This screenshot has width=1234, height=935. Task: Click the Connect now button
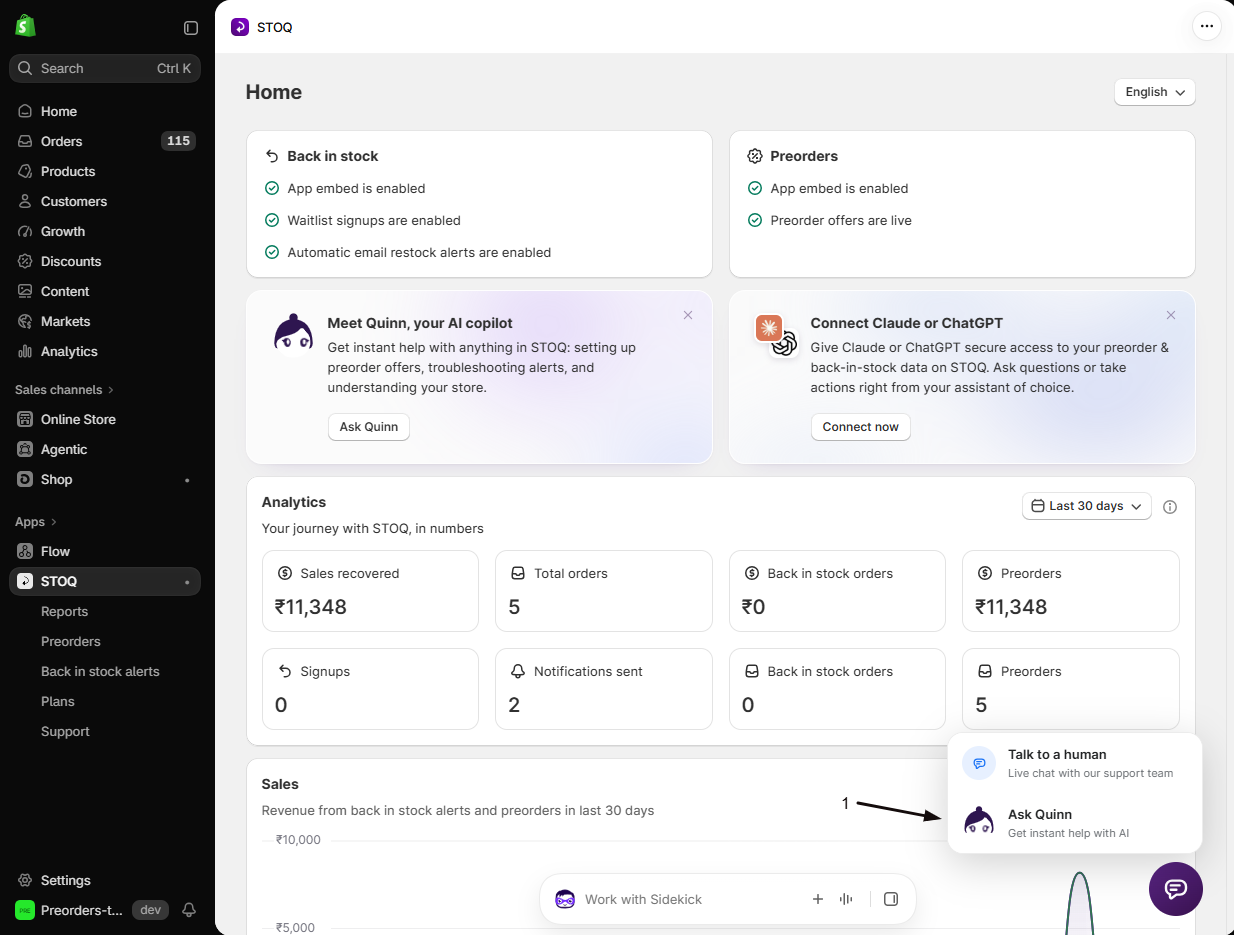pyautogui.click(x=861, y=427)
